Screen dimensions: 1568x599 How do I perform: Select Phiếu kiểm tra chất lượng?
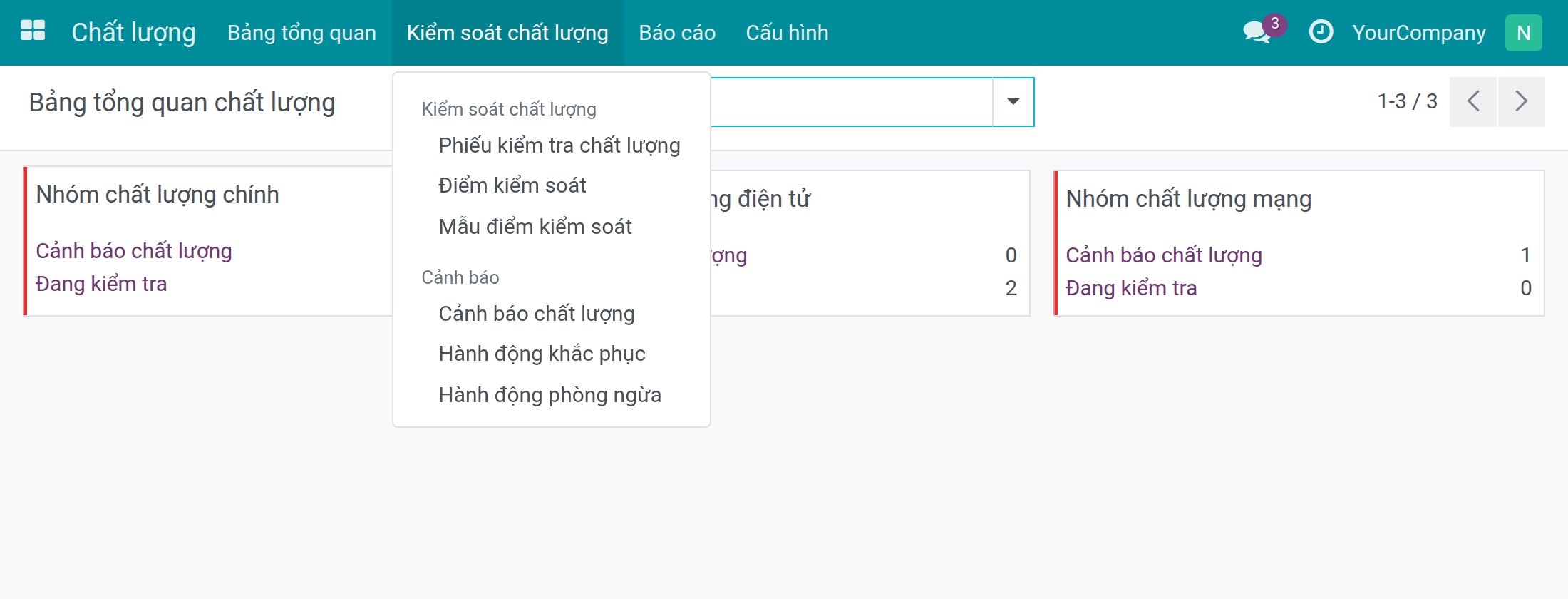(552, 145)
